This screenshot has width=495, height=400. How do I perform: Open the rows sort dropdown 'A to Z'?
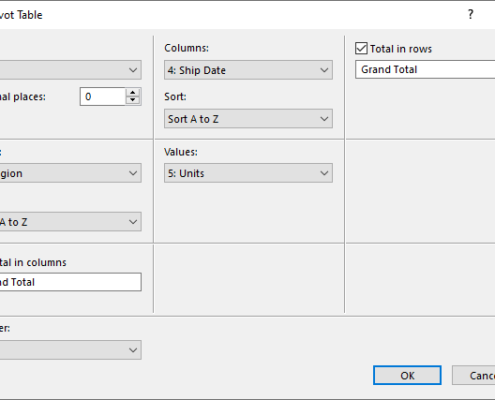[x=71, y=222]
